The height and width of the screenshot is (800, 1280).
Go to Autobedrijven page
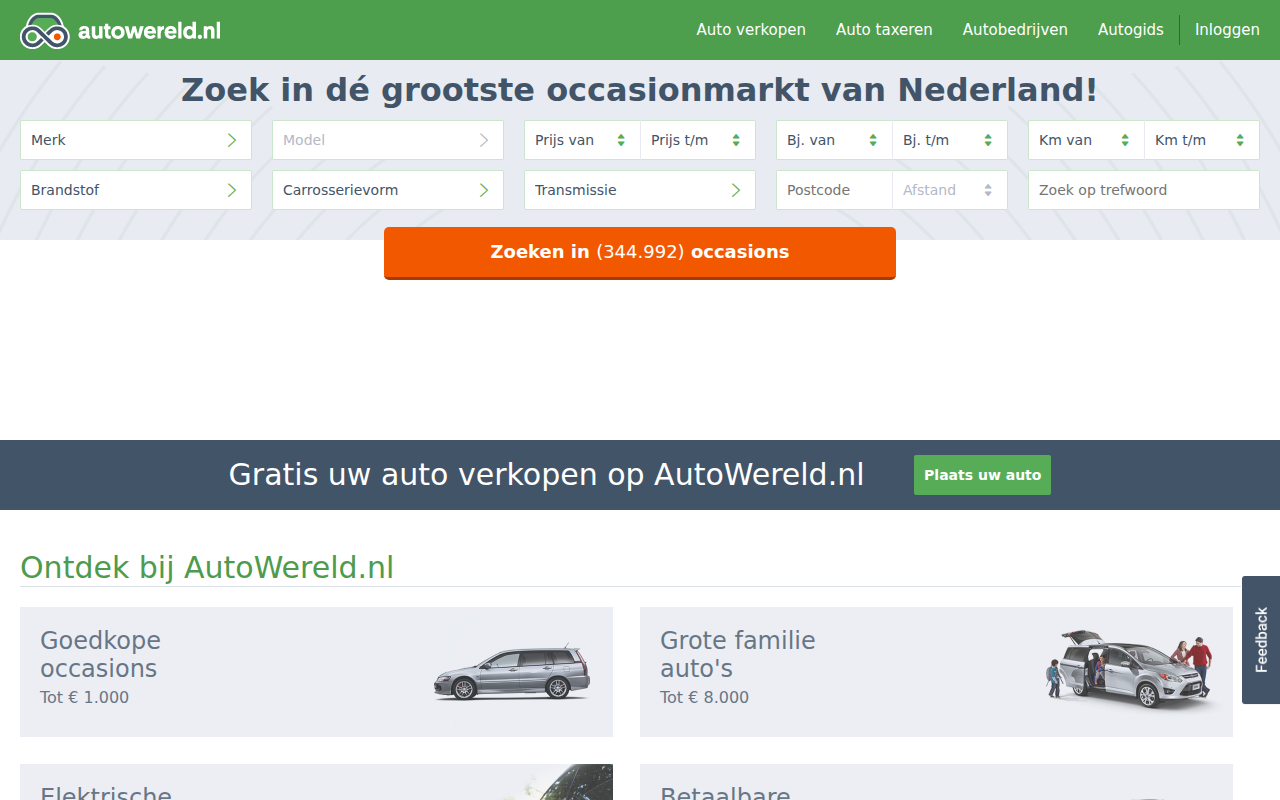(1015, 30)
